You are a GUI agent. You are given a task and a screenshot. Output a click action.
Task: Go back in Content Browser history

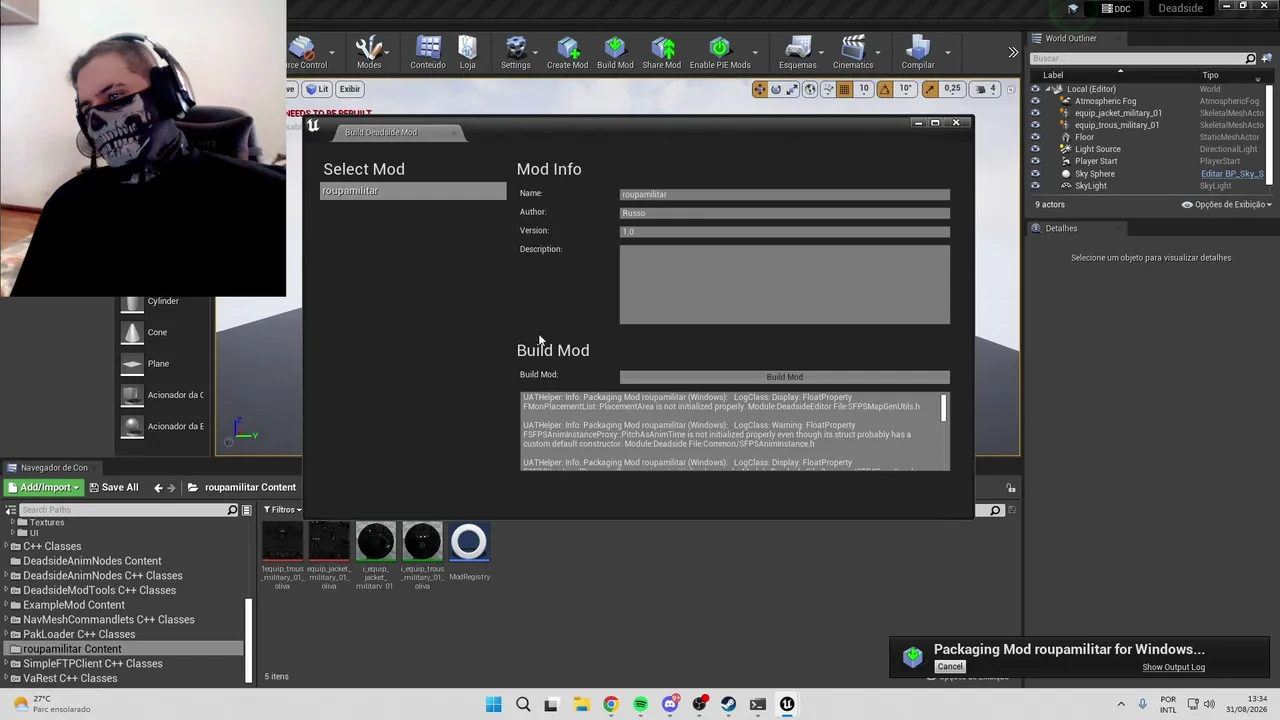(158, 487)
